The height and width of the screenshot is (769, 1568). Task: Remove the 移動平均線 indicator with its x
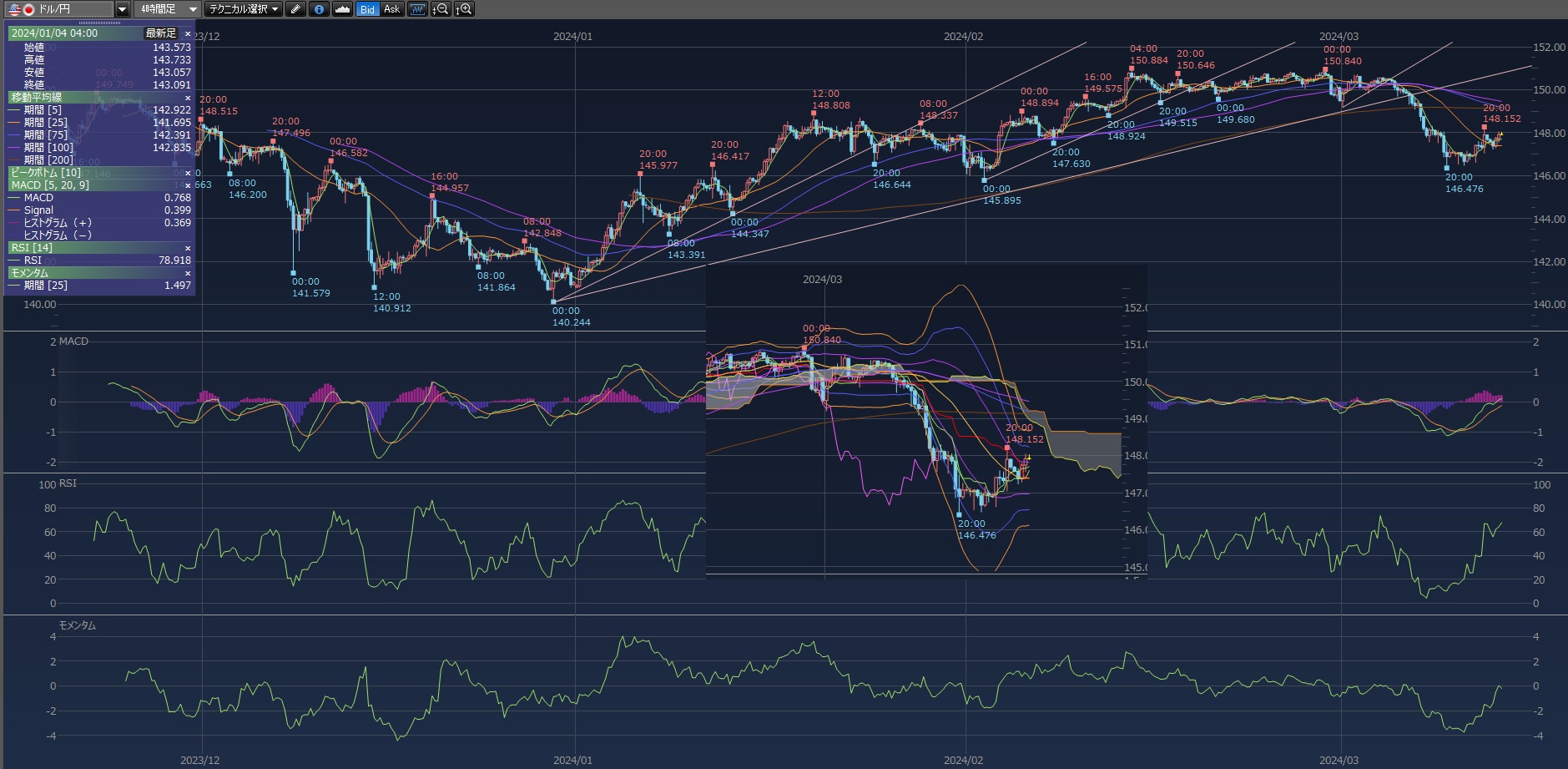(x=188, y=98)
